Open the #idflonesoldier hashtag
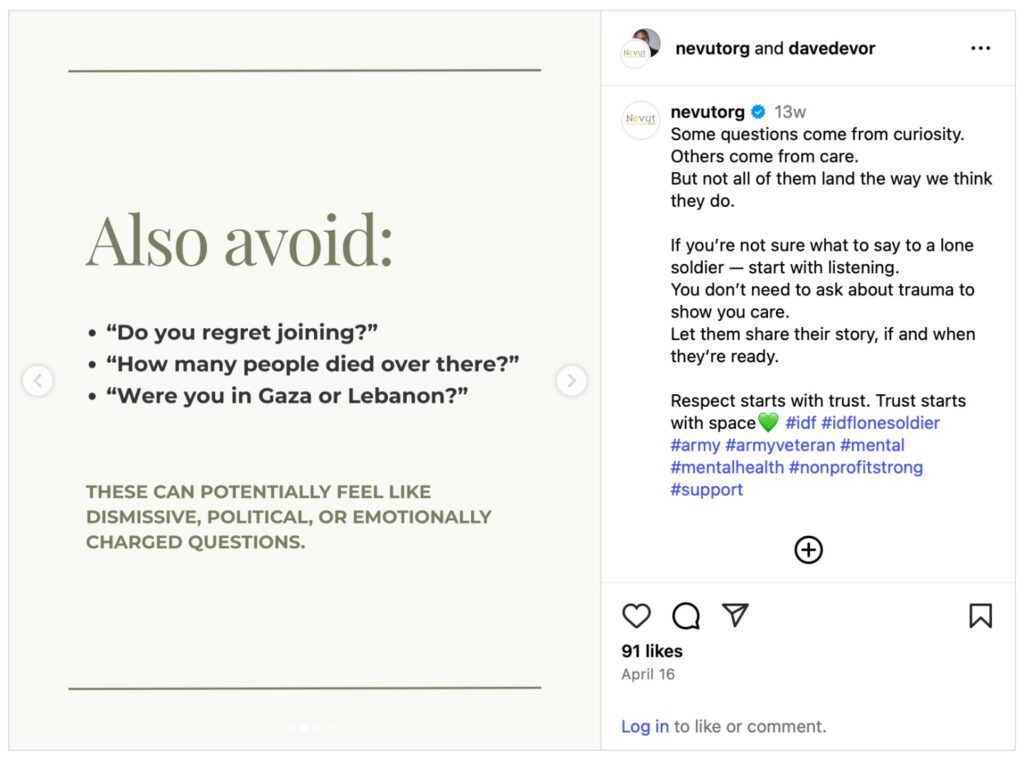 (x=880, y=423)
